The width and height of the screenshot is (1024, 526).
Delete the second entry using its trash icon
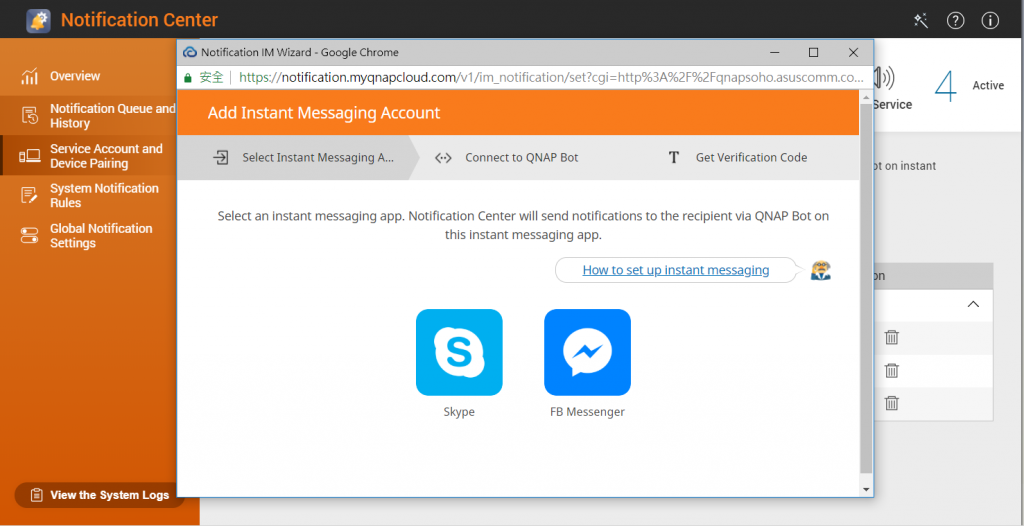tap(891, 370)
